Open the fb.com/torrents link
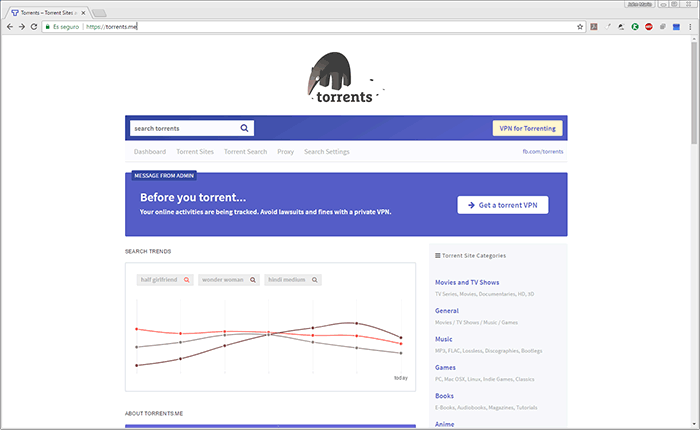Viewport: 700px width, 430px height. 542,152
